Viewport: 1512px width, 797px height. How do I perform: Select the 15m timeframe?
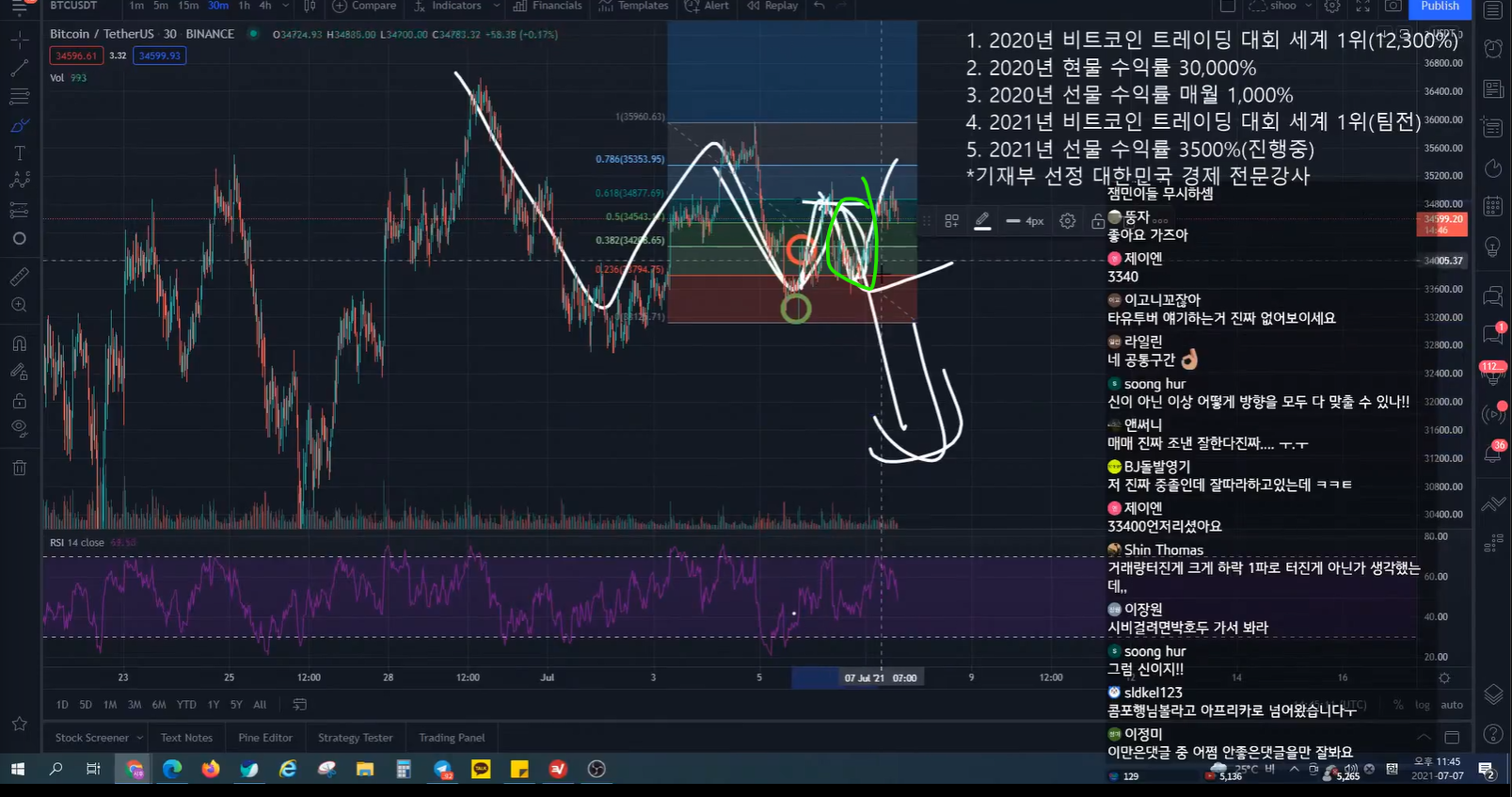[x=188, y=6]
